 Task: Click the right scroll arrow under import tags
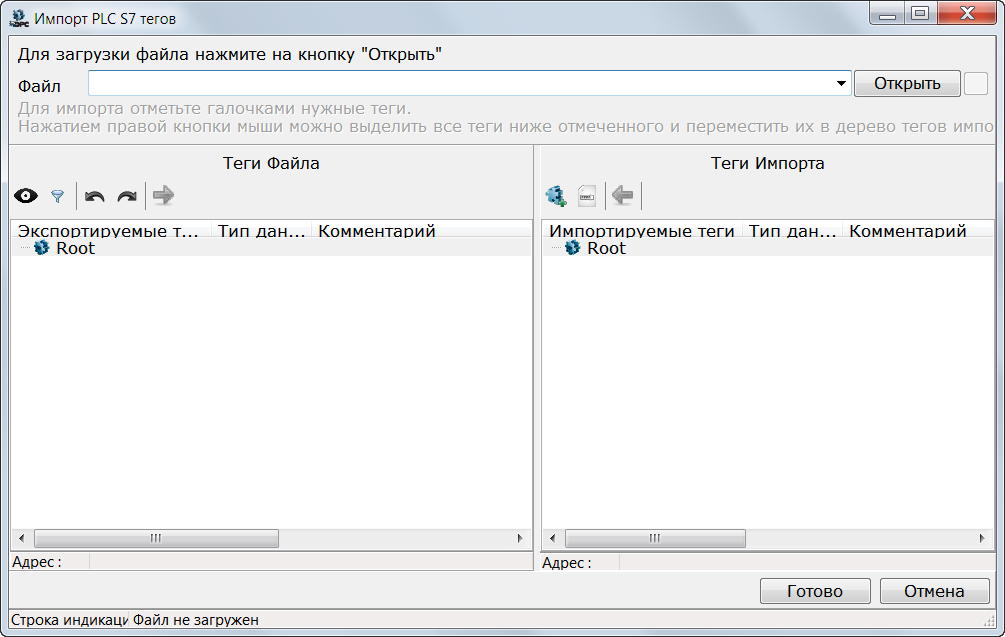click(x=982, y=538)
